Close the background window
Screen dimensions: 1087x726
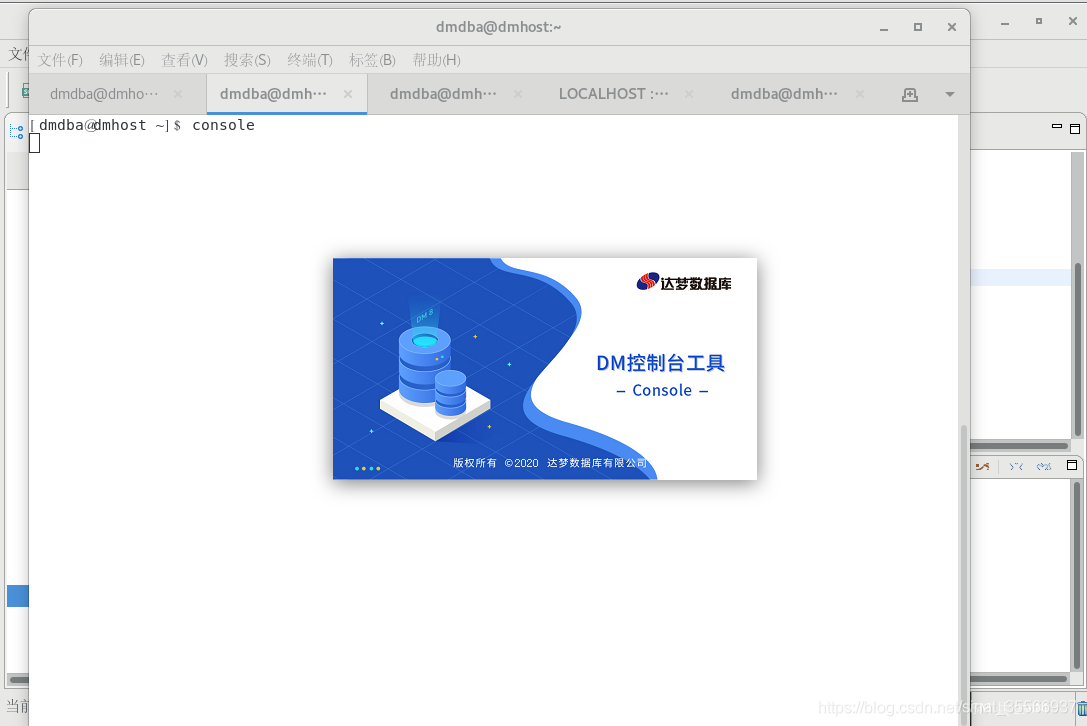point(1072,21)
